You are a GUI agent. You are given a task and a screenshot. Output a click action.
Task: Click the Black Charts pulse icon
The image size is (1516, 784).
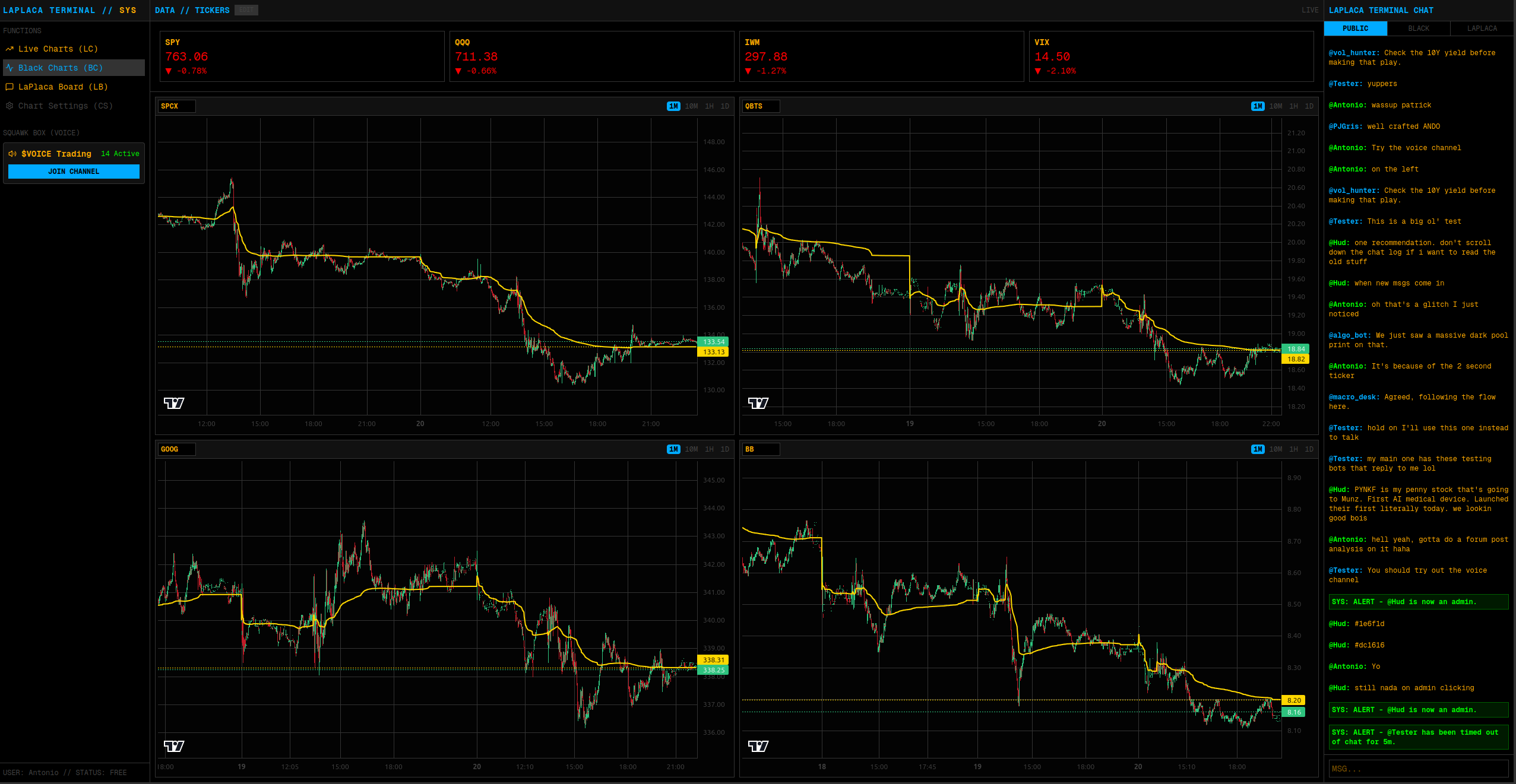pos(10,68)
